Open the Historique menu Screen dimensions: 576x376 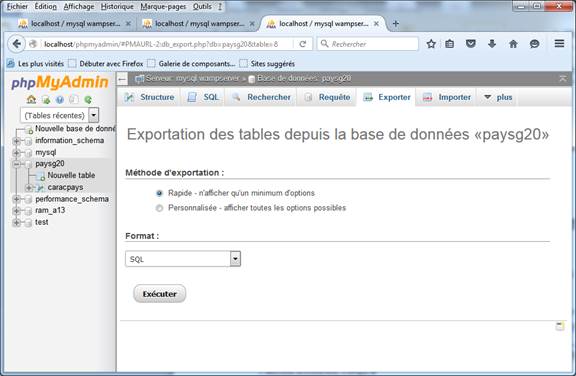(117, 7)
